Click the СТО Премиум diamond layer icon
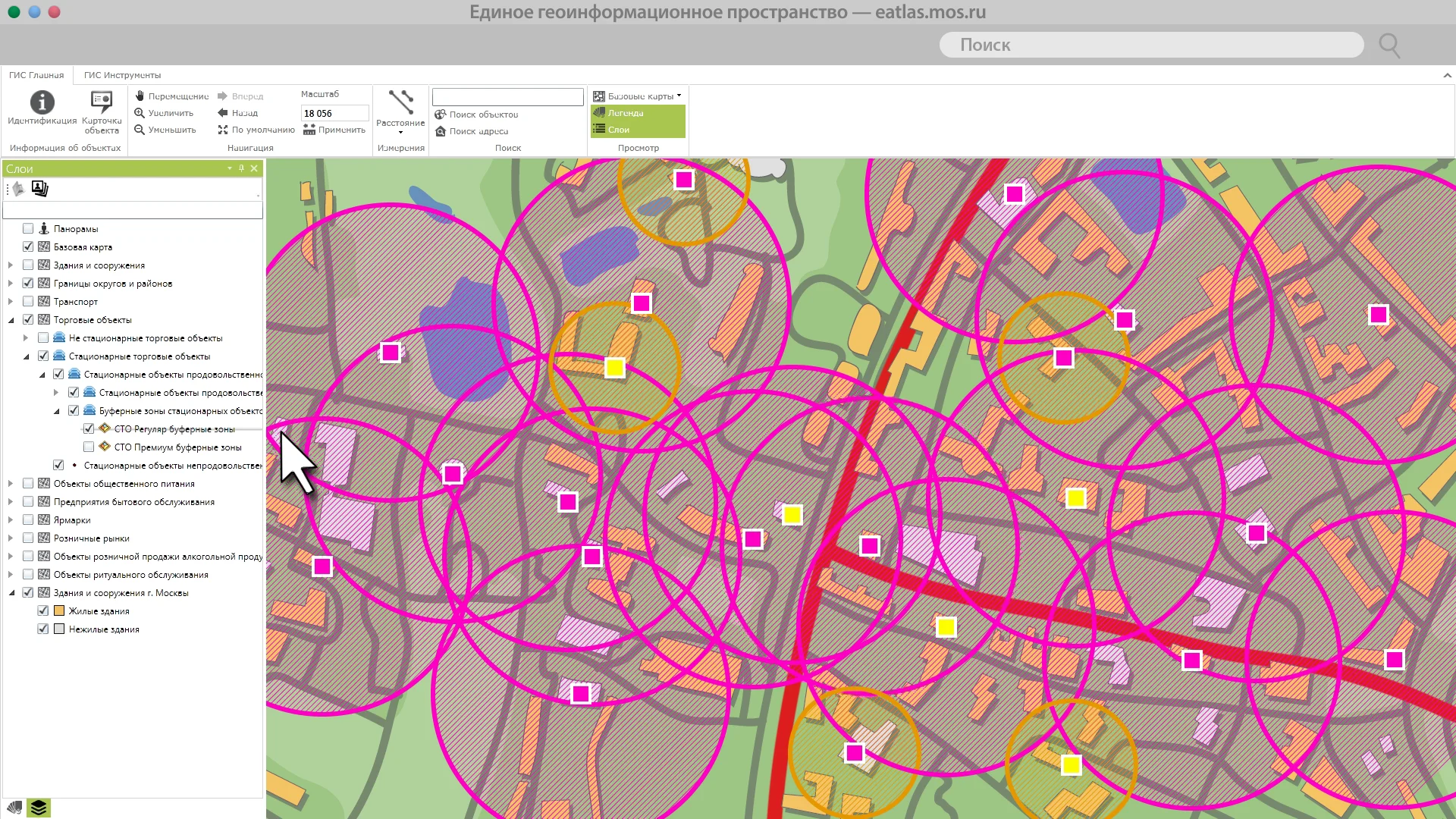Screen dimensions: 1456x819 point(105,447)
